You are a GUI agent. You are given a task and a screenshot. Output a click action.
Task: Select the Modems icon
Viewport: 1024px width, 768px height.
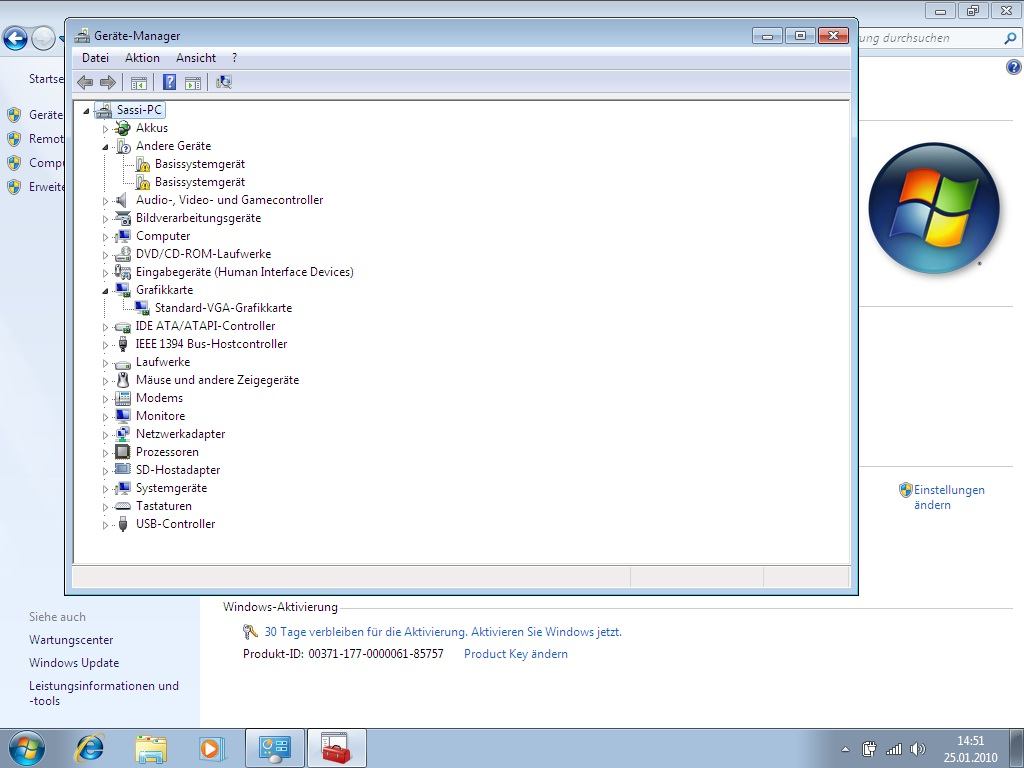pyautogui.click(x=122, y=398)
